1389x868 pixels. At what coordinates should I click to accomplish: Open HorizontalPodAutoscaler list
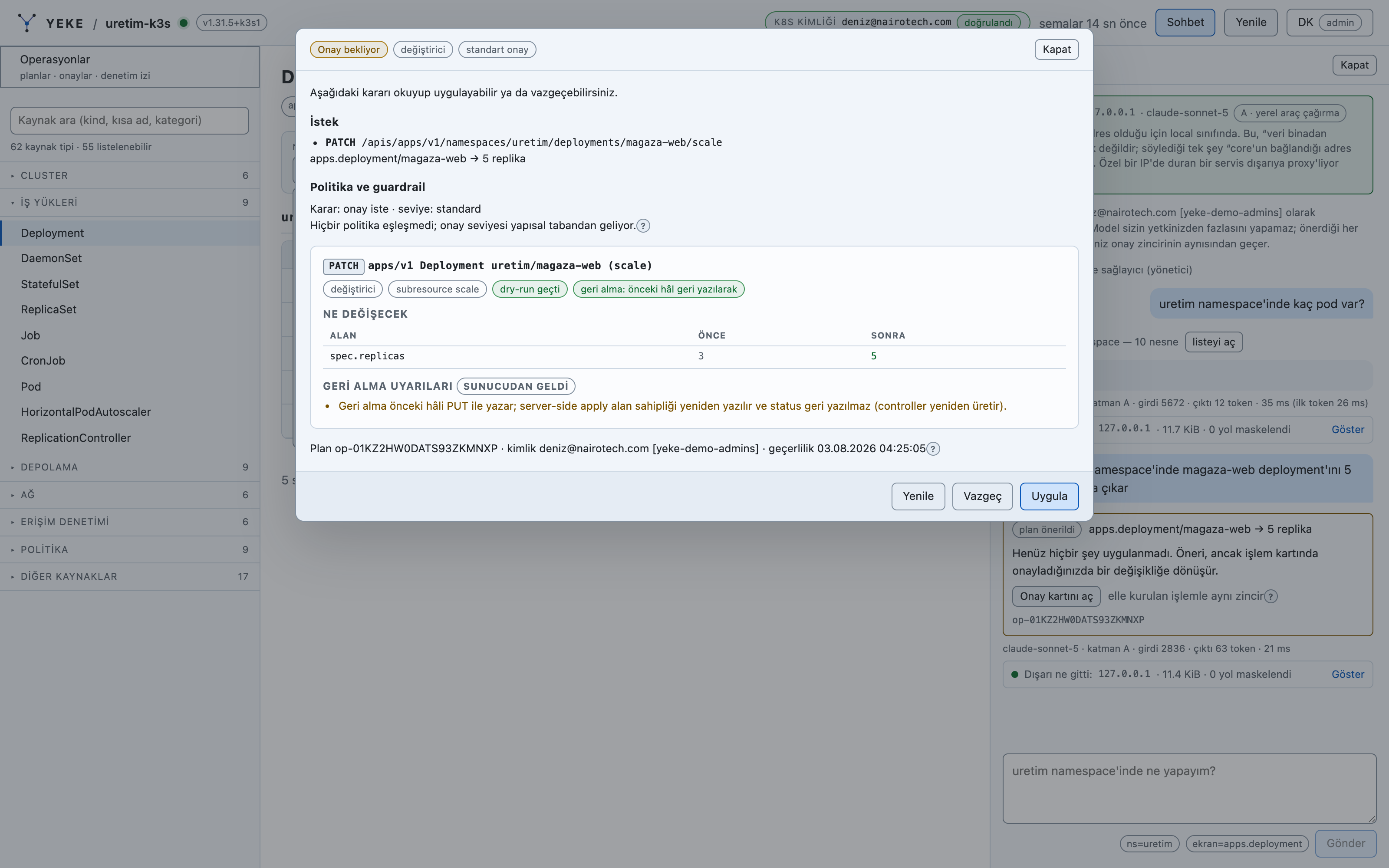(130, 411)
